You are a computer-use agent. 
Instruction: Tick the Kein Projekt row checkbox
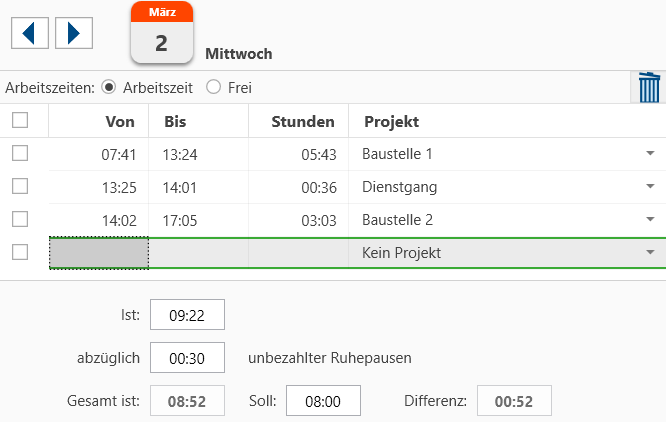(x=20, y=253)
